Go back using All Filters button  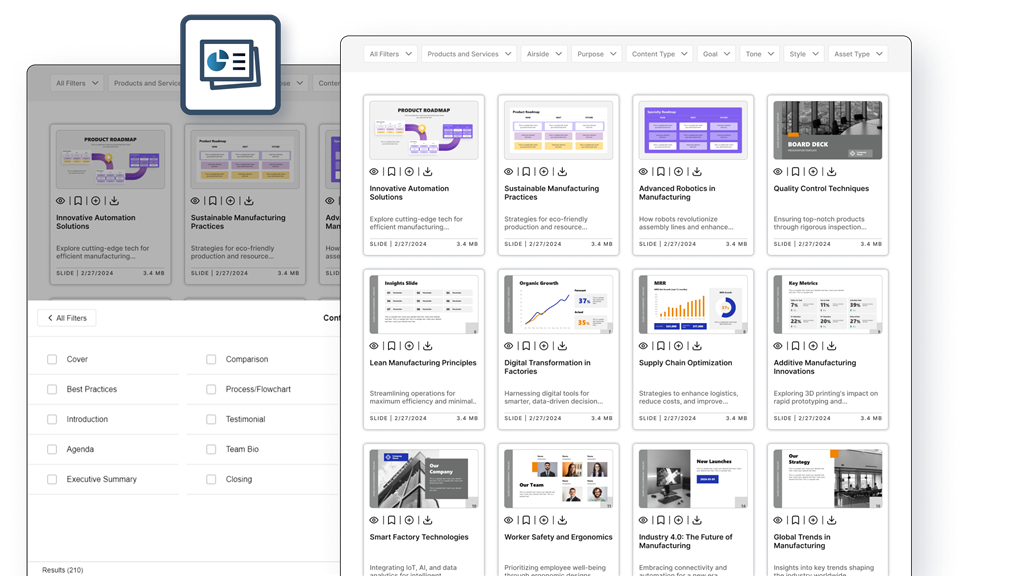tap(66, 318)
